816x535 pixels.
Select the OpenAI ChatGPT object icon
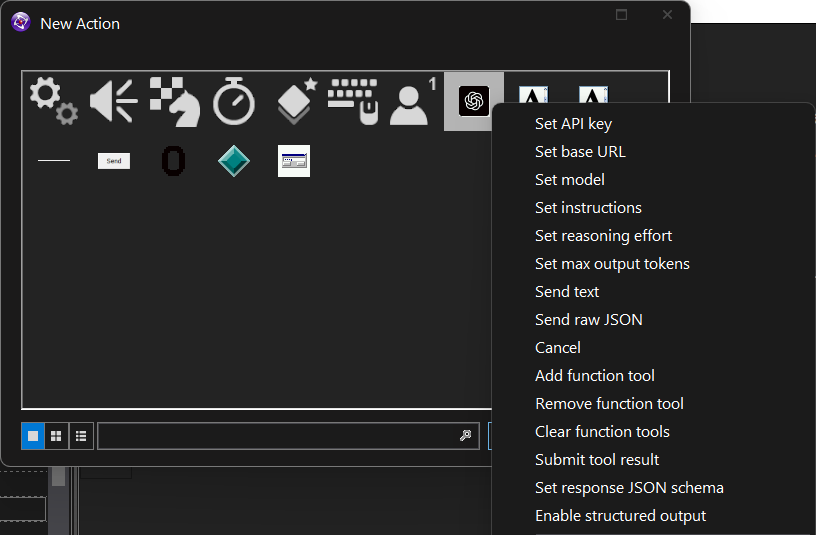(x=474, y=101)
